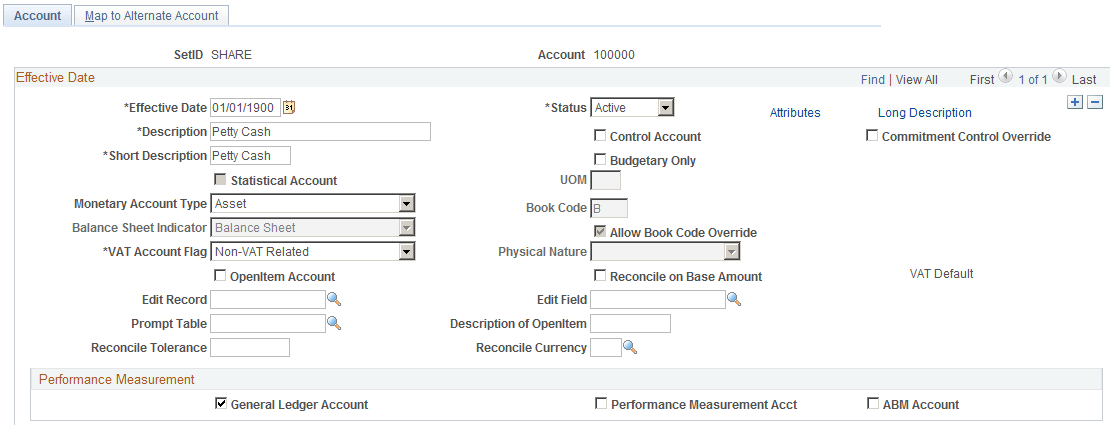Check the Commitment Control Override box
Viewport: 1110px width, 425px height.
pos(872,135)
